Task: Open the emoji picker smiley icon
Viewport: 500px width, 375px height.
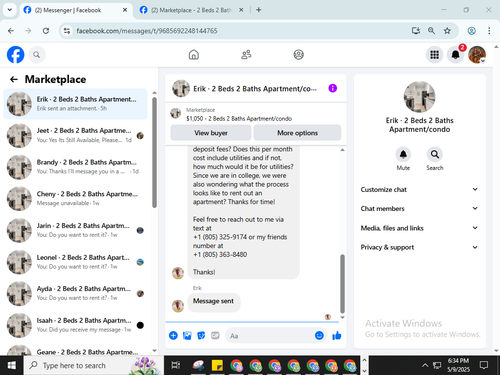Action: click(319, 335)
